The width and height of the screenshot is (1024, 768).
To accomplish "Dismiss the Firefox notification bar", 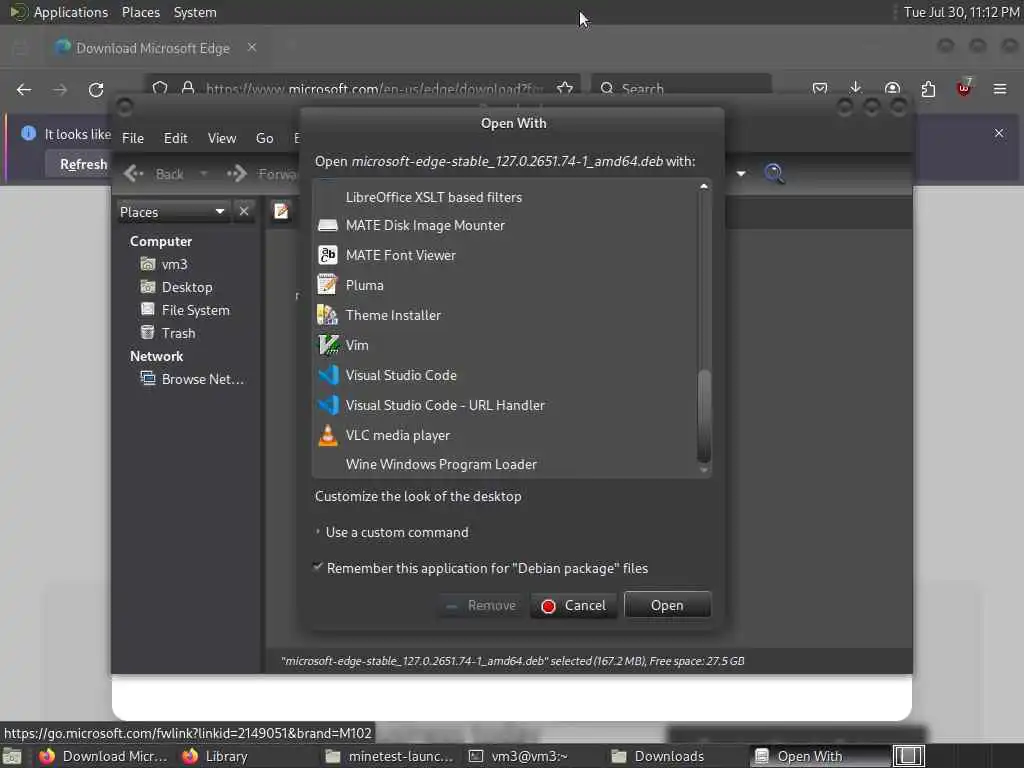I will [999, 133].
